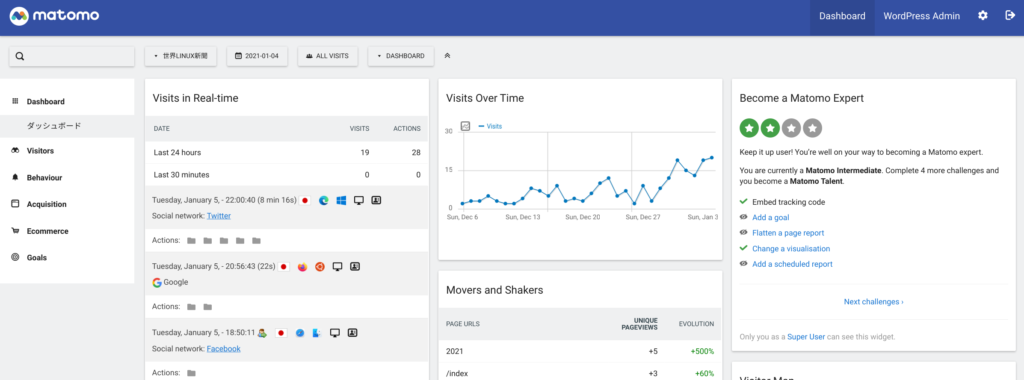The width and height of the screenshot is (1024, 380).
Task: Click the Next challenges link
Action: pos(874,302)
